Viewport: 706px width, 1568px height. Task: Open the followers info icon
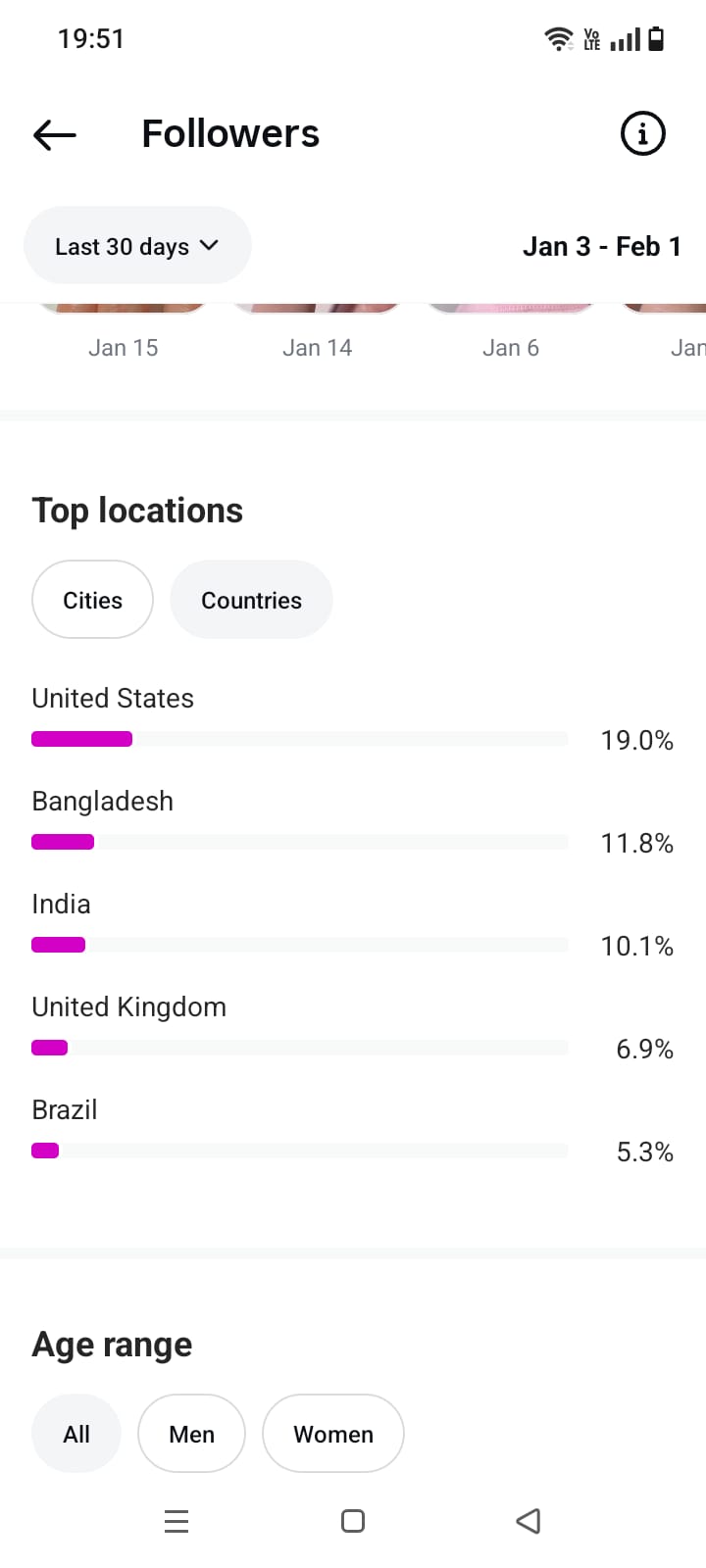[642, 133]
